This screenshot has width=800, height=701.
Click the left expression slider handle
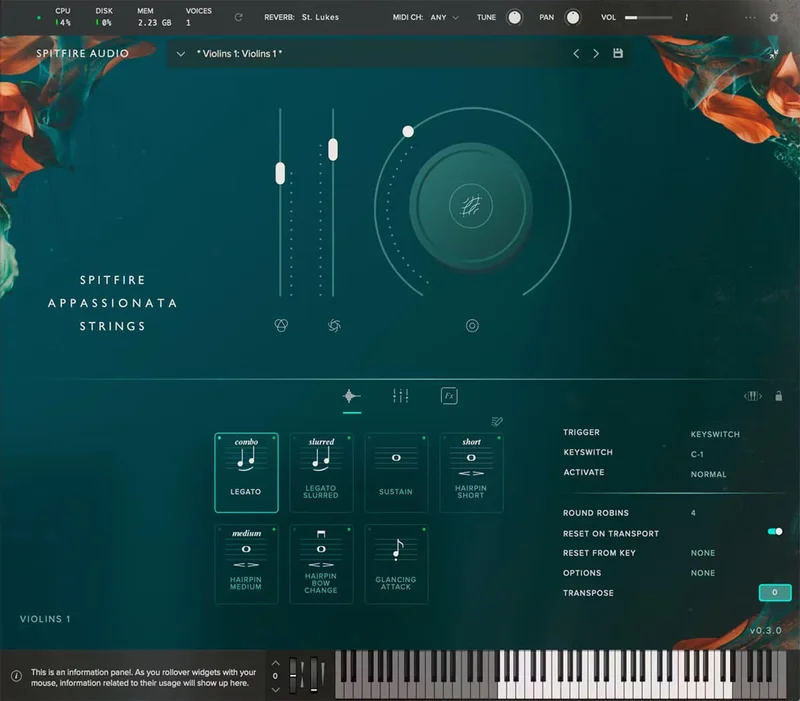[280, 173]
